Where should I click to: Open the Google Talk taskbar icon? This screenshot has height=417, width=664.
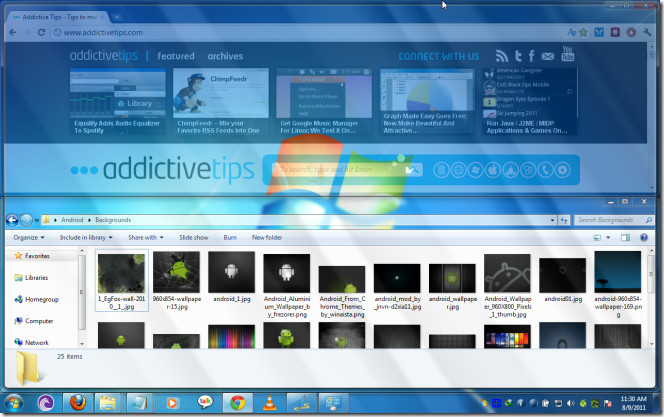[205, 403]
